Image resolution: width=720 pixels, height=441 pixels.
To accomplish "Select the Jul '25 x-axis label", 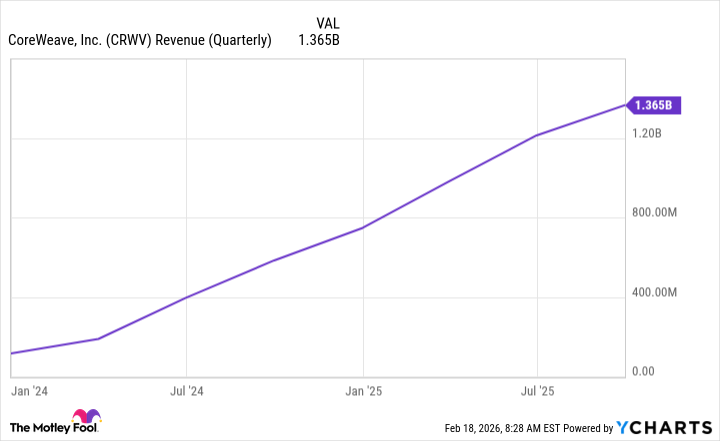I will 538,389.
